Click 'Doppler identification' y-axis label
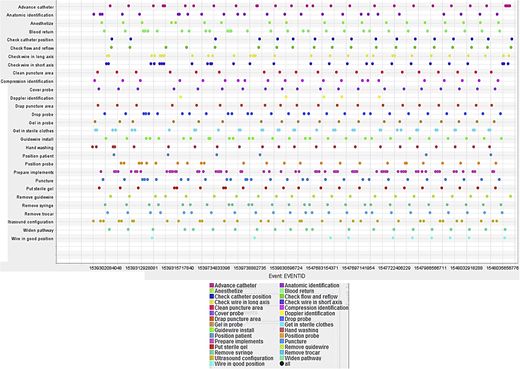 pos(32,98)
